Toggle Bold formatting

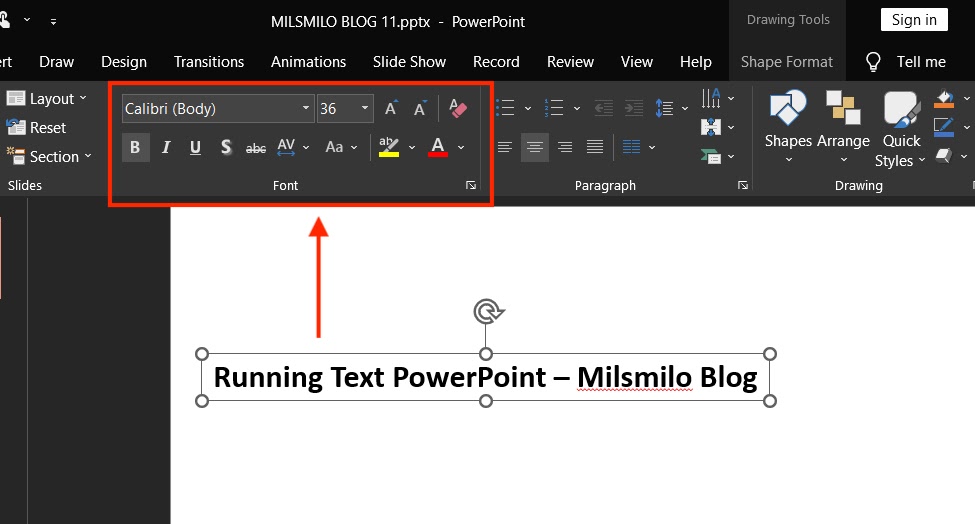(x=135, y=147)
